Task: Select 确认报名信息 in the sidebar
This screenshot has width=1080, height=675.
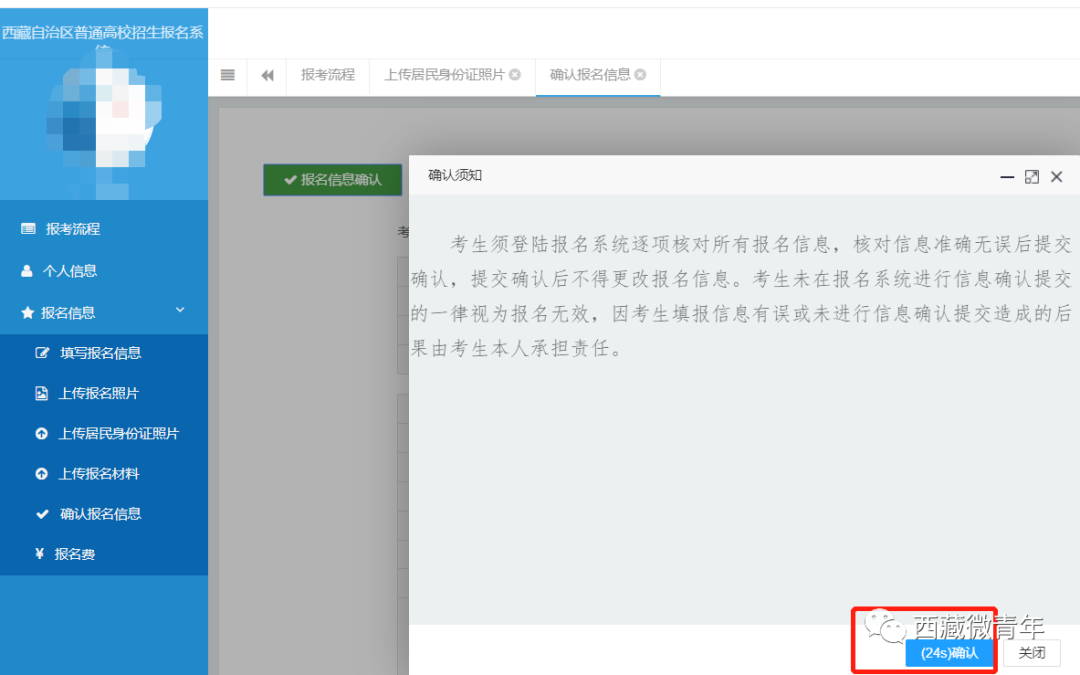Action: [100, 514]
